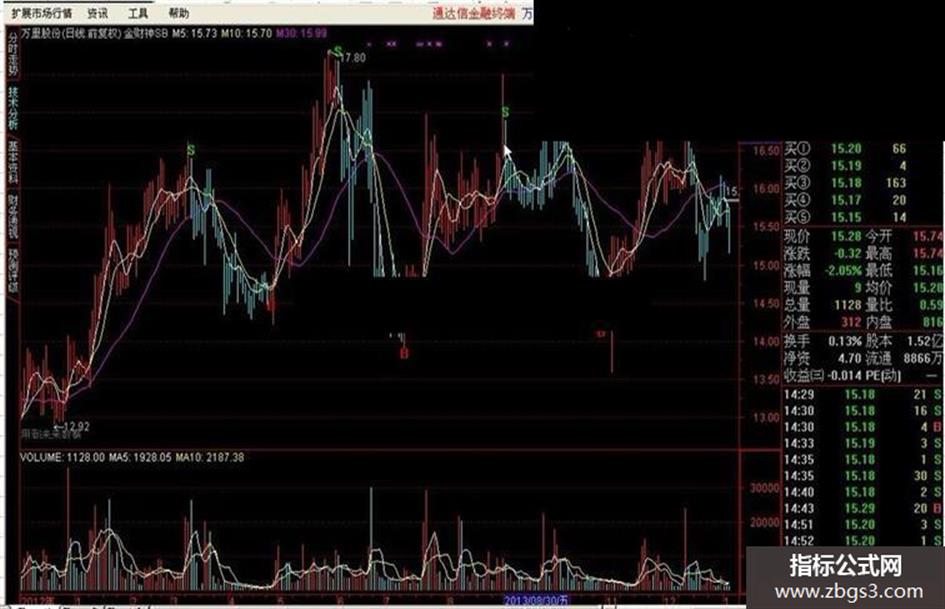Open the 帮助 menu
This screenshot has width=945, height=609.
click(178, 13)
